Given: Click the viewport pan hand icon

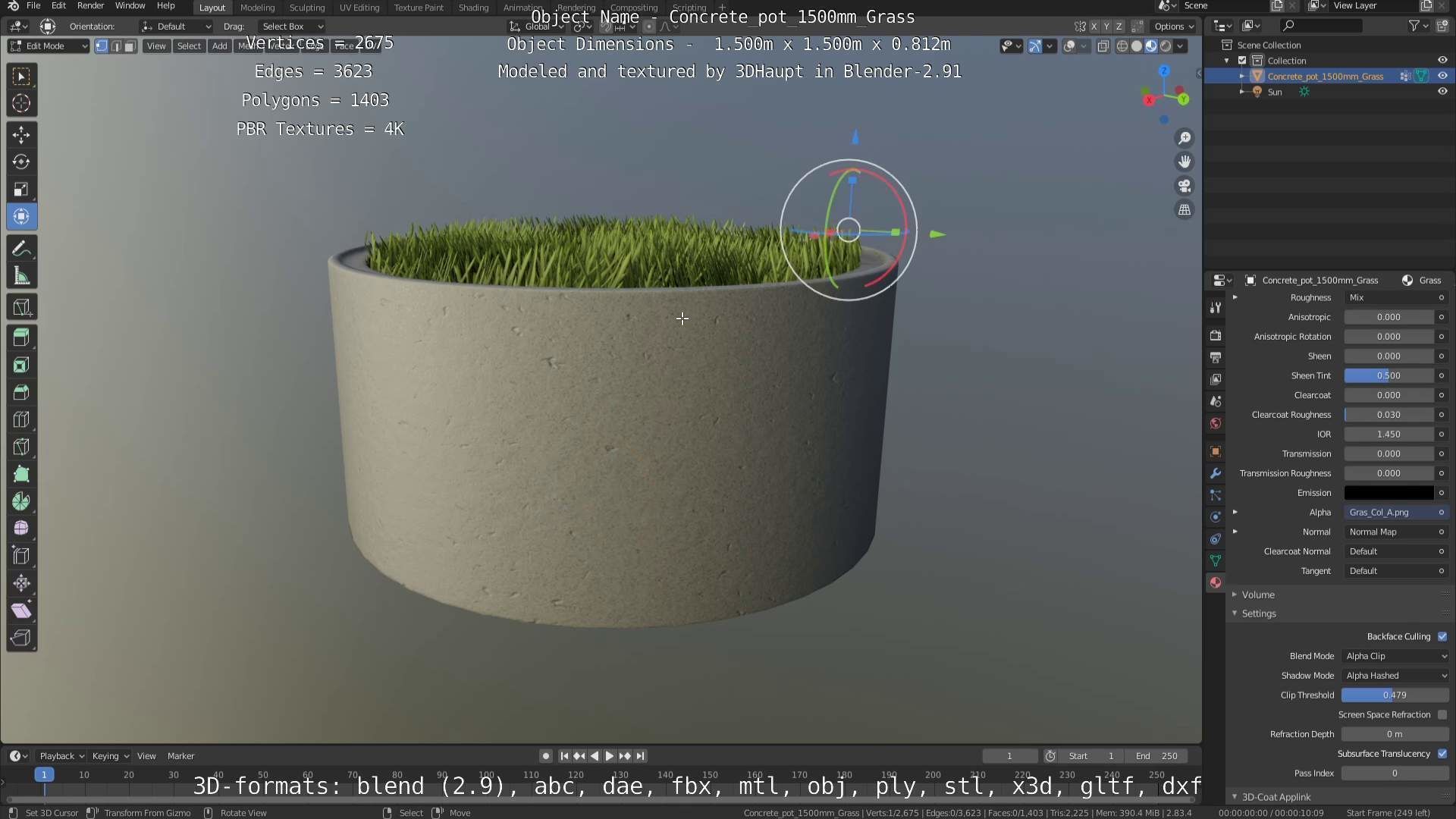Looking at the screenshot, I should [x=1184, y=162].
